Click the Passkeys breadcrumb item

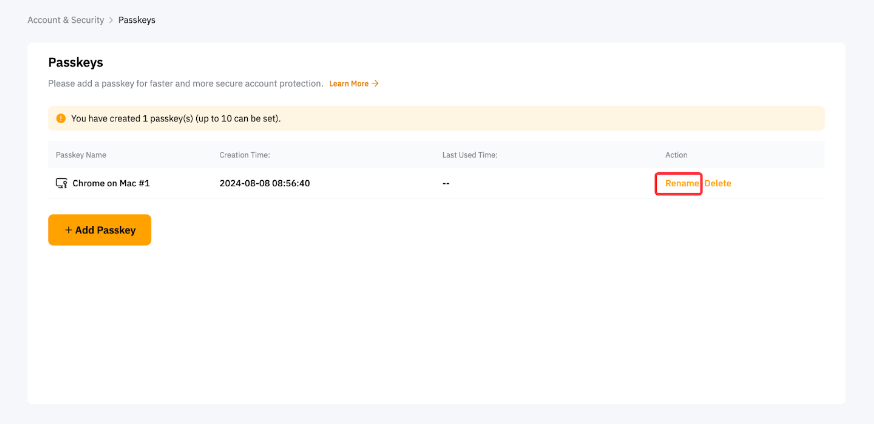pyautogui.click(x=137, y=20)
